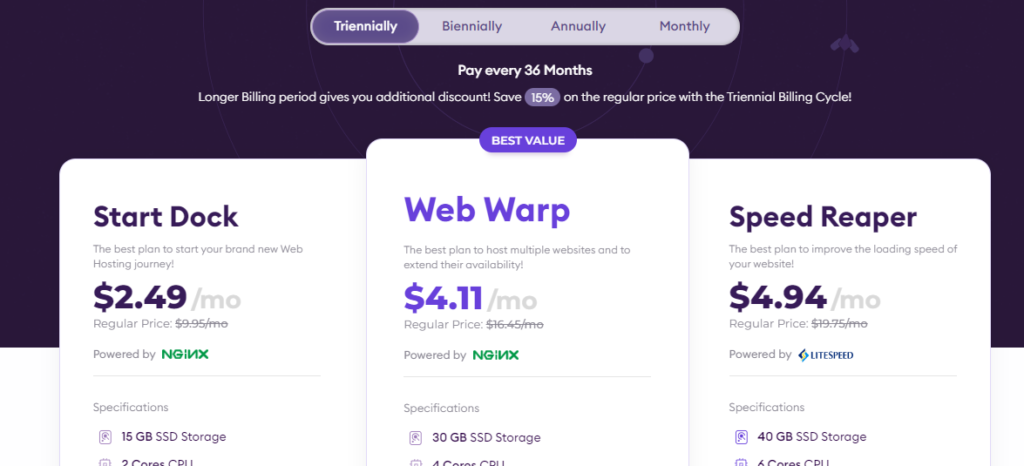
Task: Click the BEST VALUE badge
Action: pos(528,140)
